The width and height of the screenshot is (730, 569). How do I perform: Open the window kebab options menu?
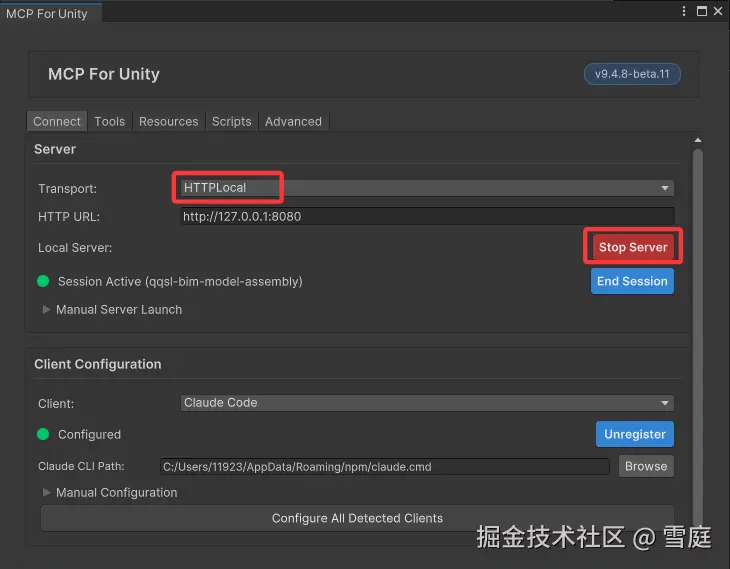tap(683, 11)
